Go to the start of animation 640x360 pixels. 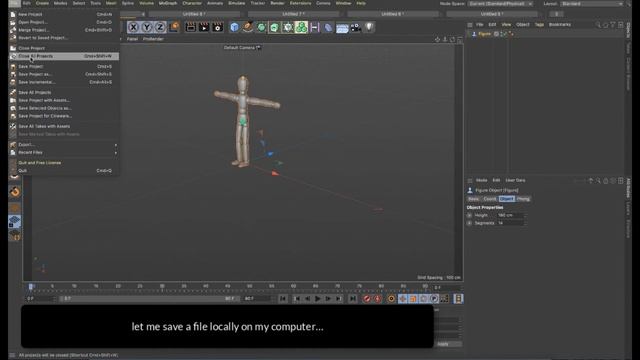[283, 299]
